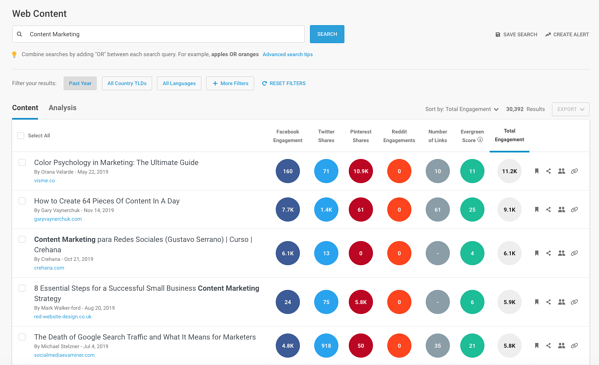The width and height of the screenshot is (599, 365).
Task: Expand More Filters
Action: pos(230,83)
